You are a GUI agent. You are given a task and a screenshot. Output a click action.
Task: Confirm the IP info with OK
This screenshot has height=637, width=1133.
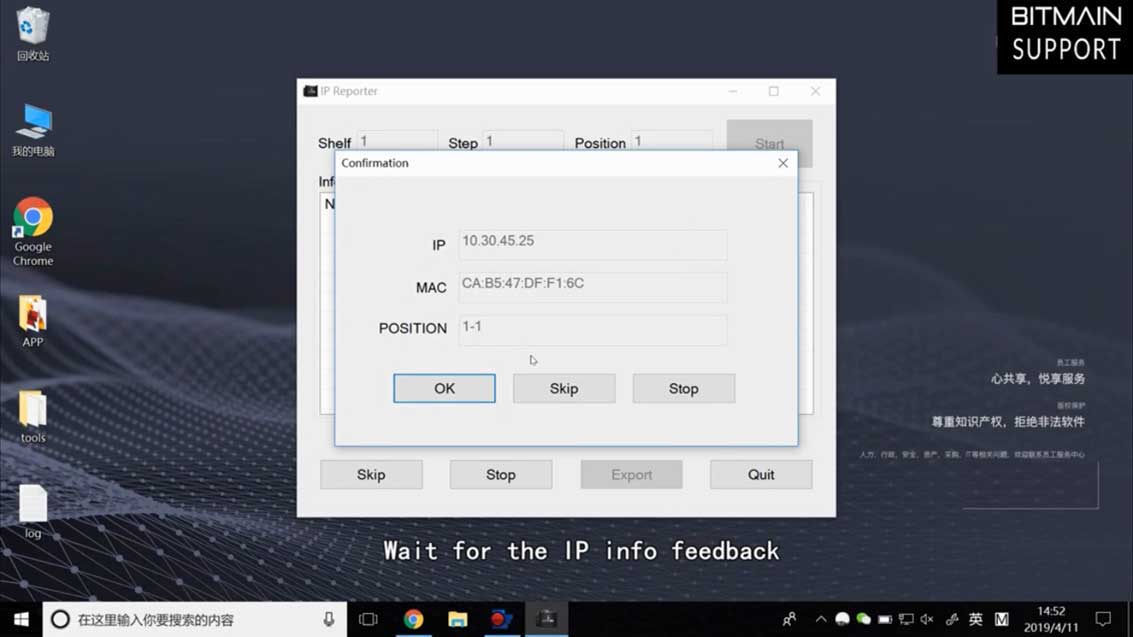[443, 388]
